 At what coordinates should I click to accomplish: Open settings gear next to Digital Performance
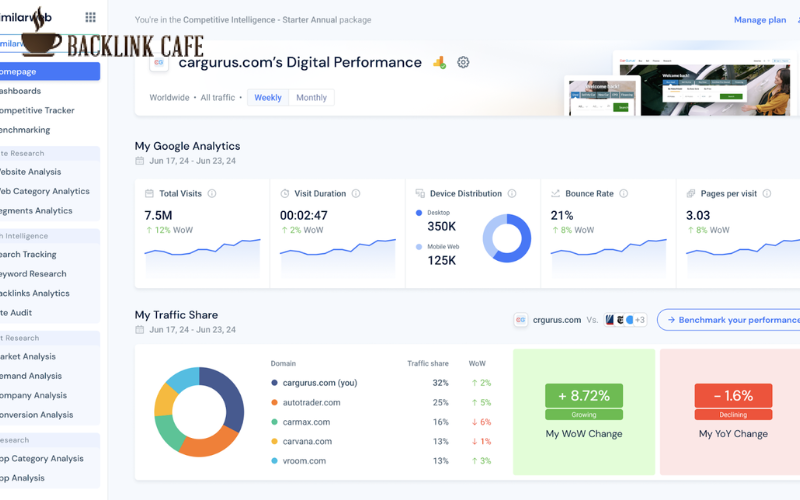point(463,62)
